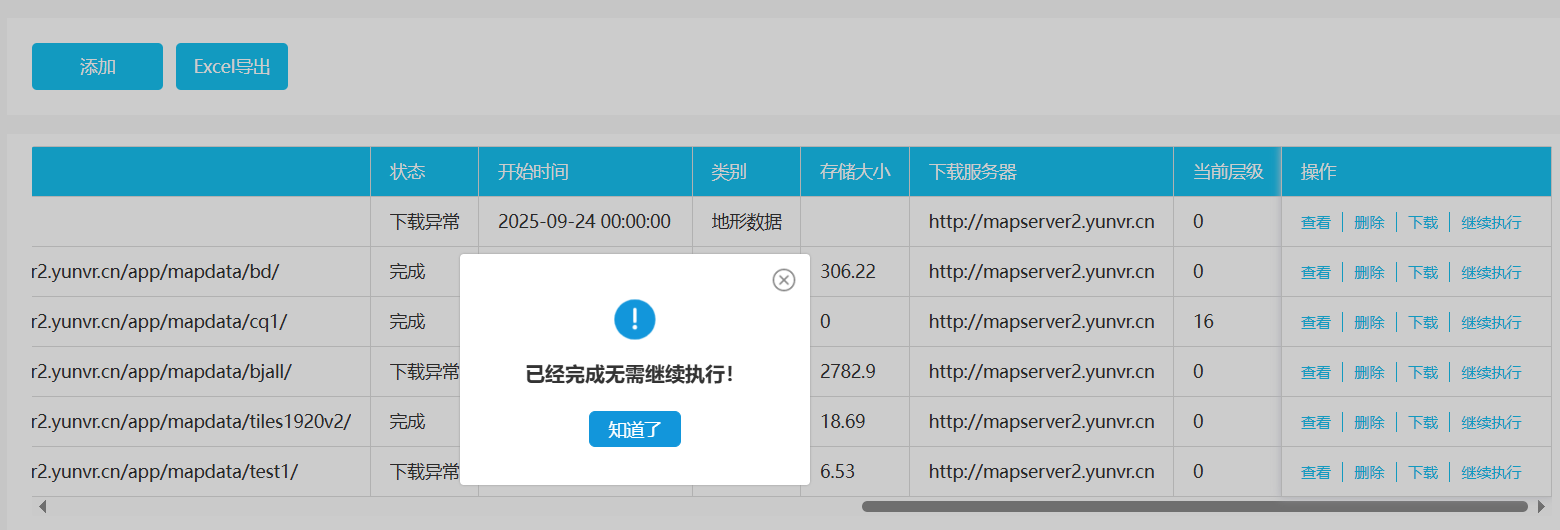Screen dimensions: 1560x530
Task: Close the dialog with the X icon
Action: coord(784,280)
